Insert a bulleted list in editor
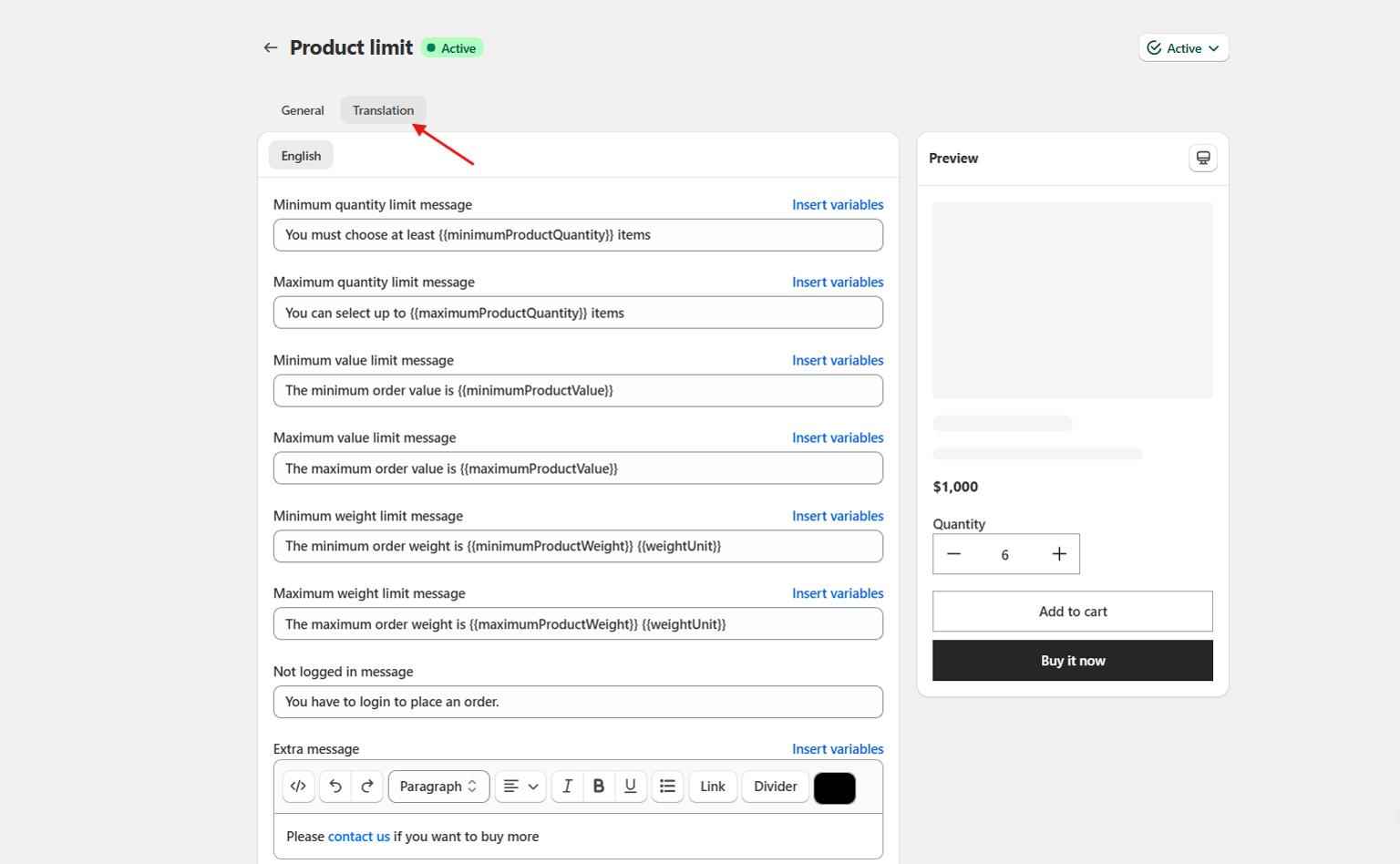The height and width of the screenshot is (864, 1400). click(x=667, y=787)
